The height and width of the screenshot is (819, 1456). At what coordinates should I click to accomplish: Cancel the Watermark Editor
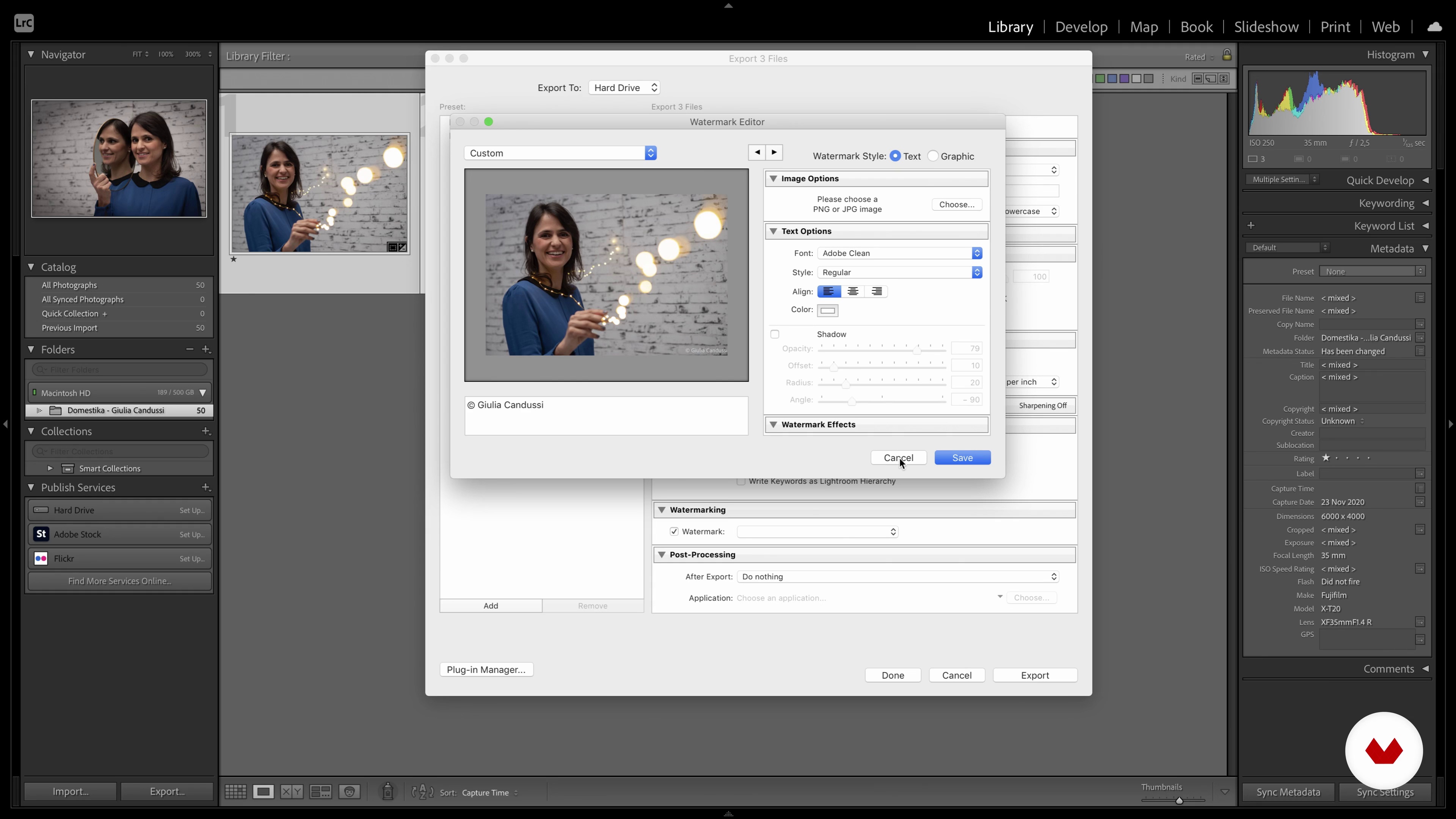click(898, 458)
